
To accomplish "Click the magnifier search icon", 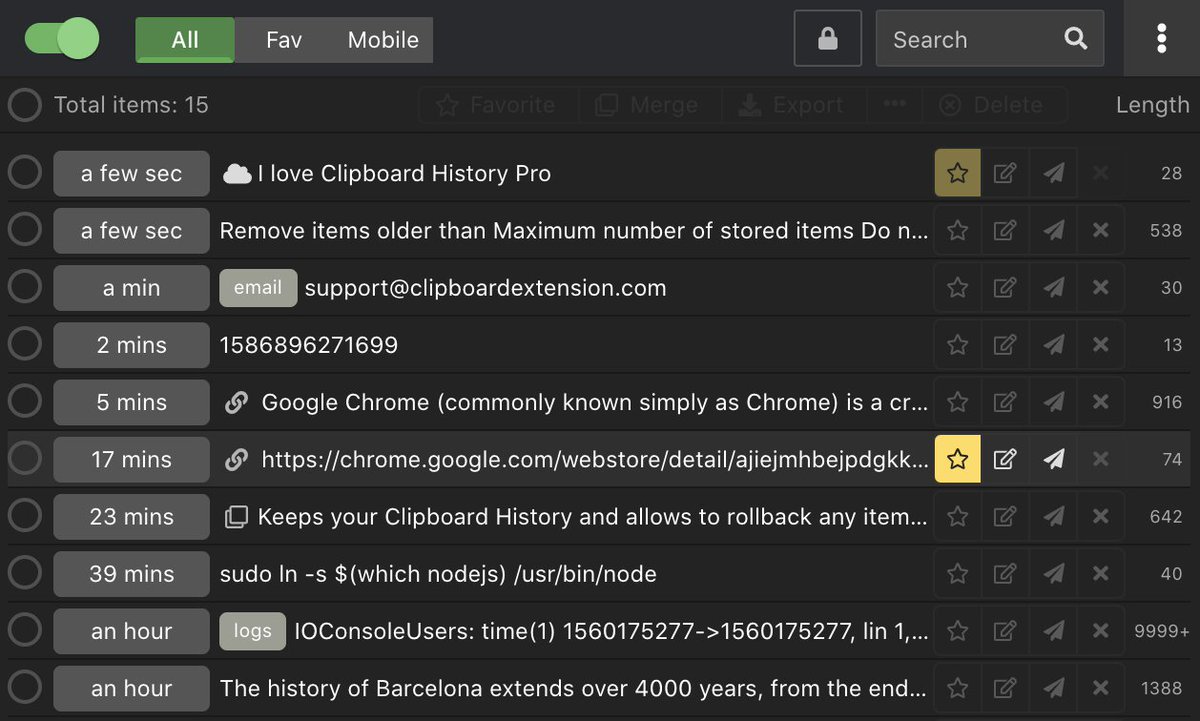I will click(1076, 39).
